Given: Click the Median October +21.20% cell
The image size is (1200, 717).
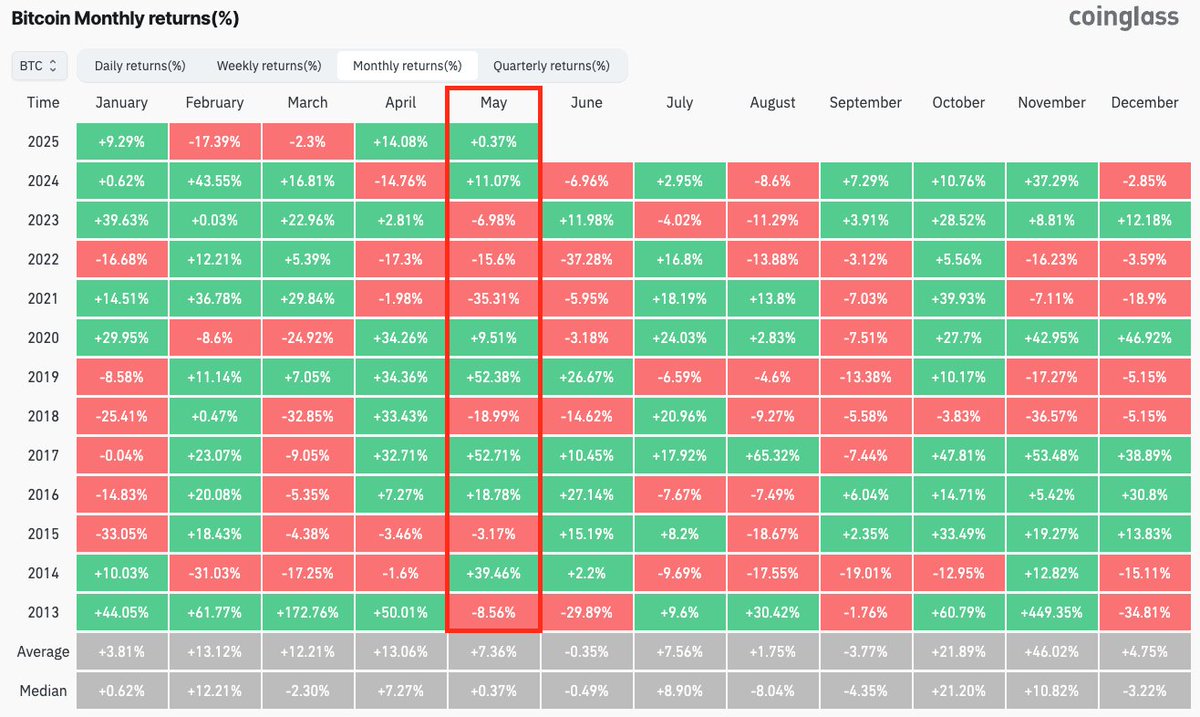Looking at the screenshot, I should [x=958, y=691].
